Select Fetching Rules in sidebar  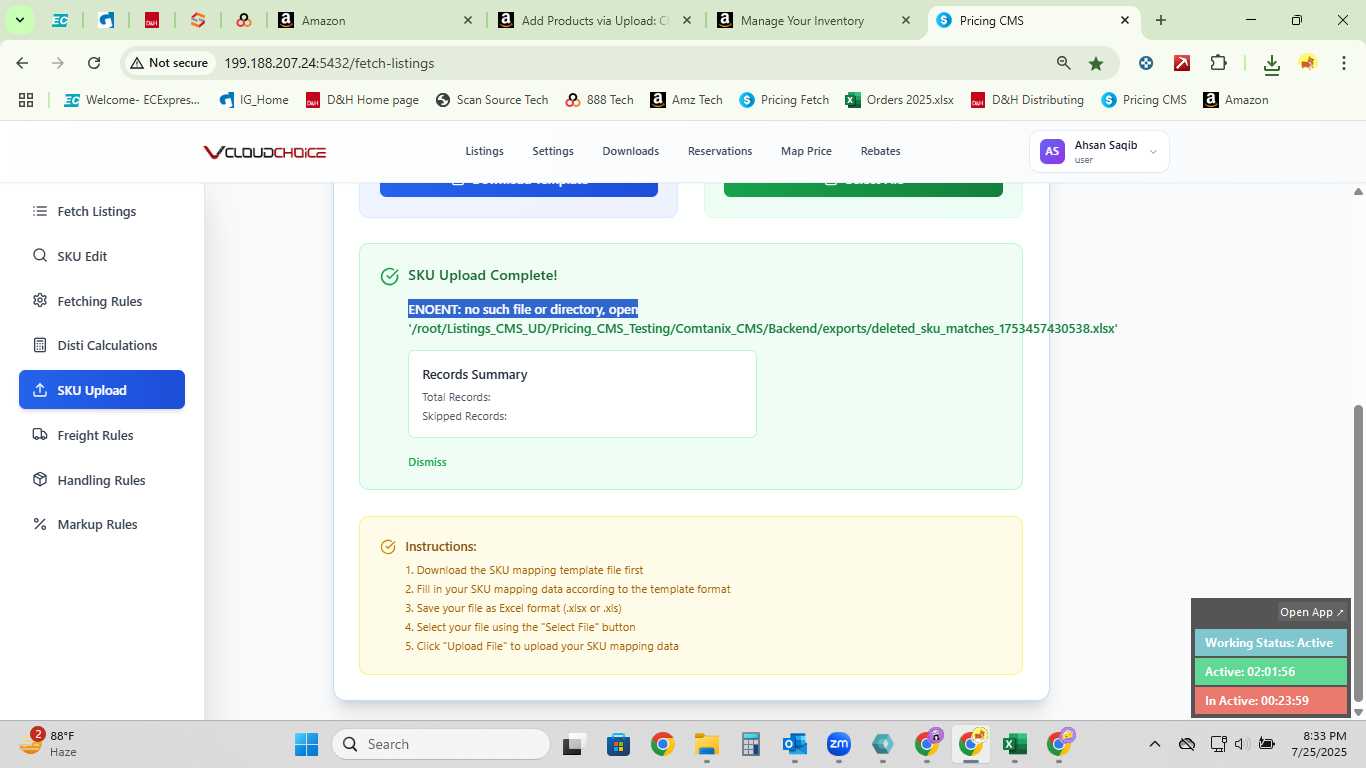pyautogui.click(x=102, y=301)
